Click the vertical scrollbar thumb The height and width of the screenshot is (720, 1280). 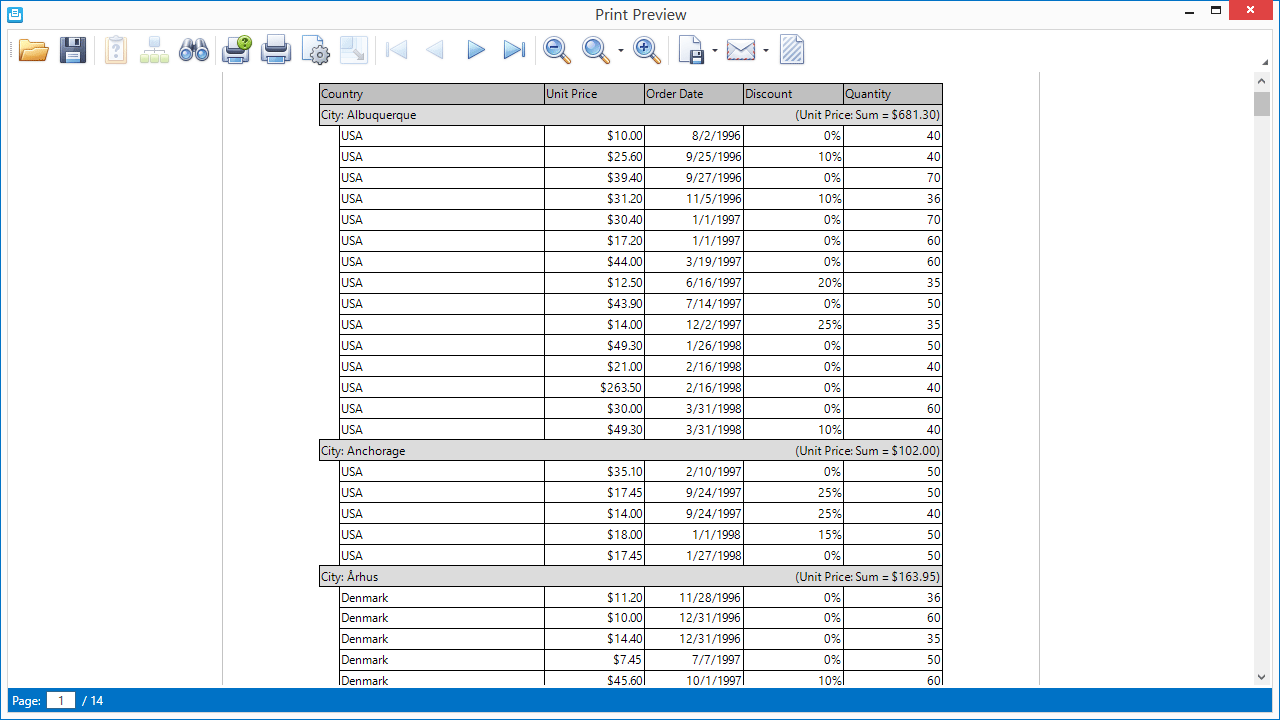coord(1262,104)
